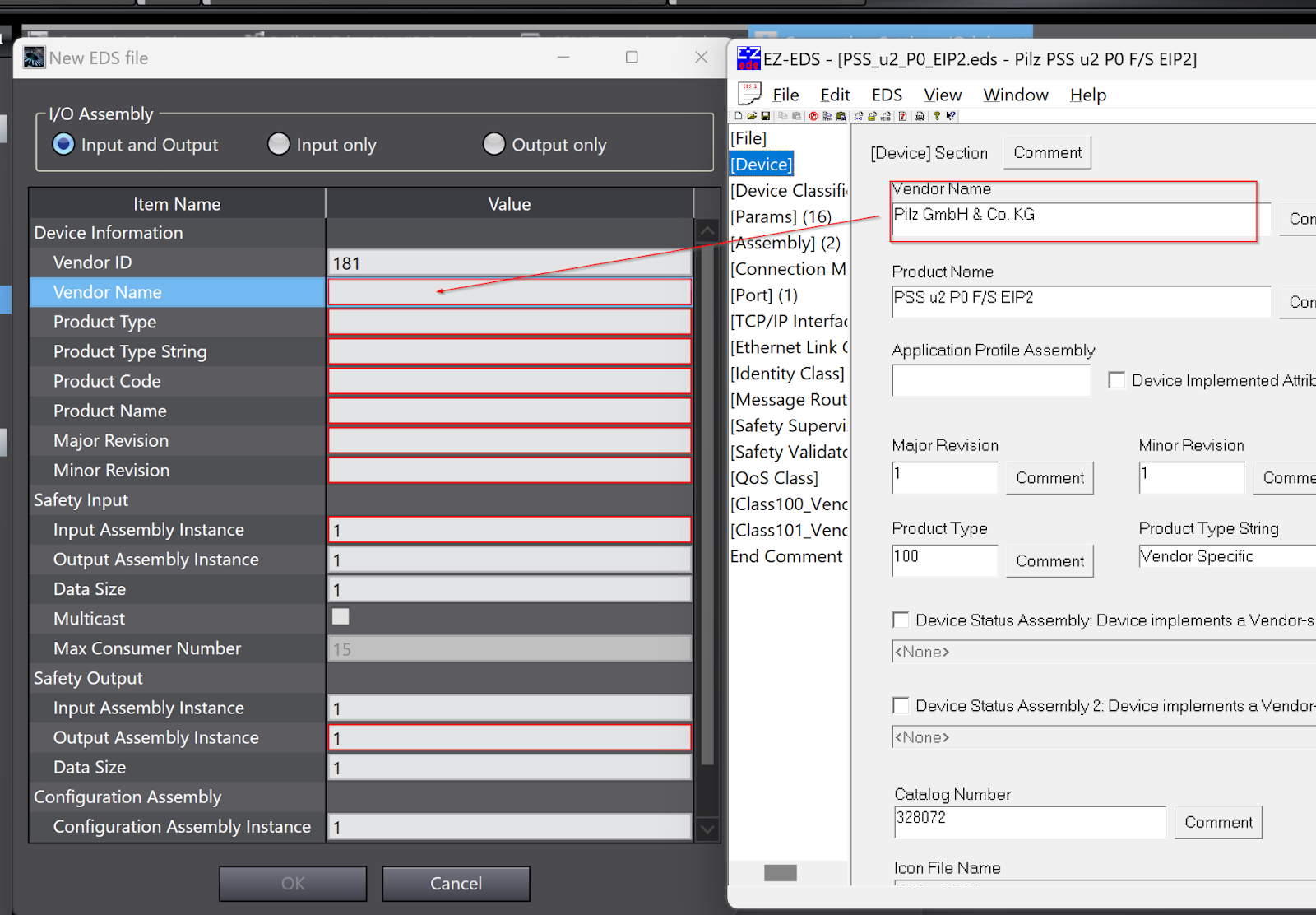Enable the Device Implemented Attributes checkbox
This screenshot has height=915, width=1316.
click(x=1117, y=380)
